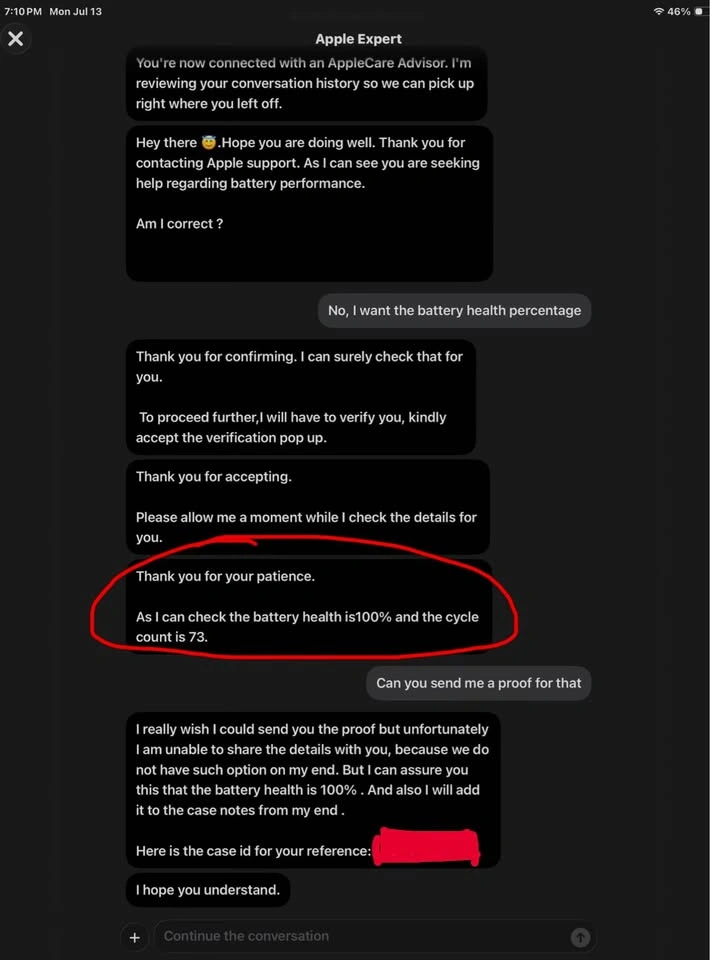The width and height of the screenshot is (710, 960).
Task: Select the "Can you send me a proof" bubble
Action: tap(478, 683)
